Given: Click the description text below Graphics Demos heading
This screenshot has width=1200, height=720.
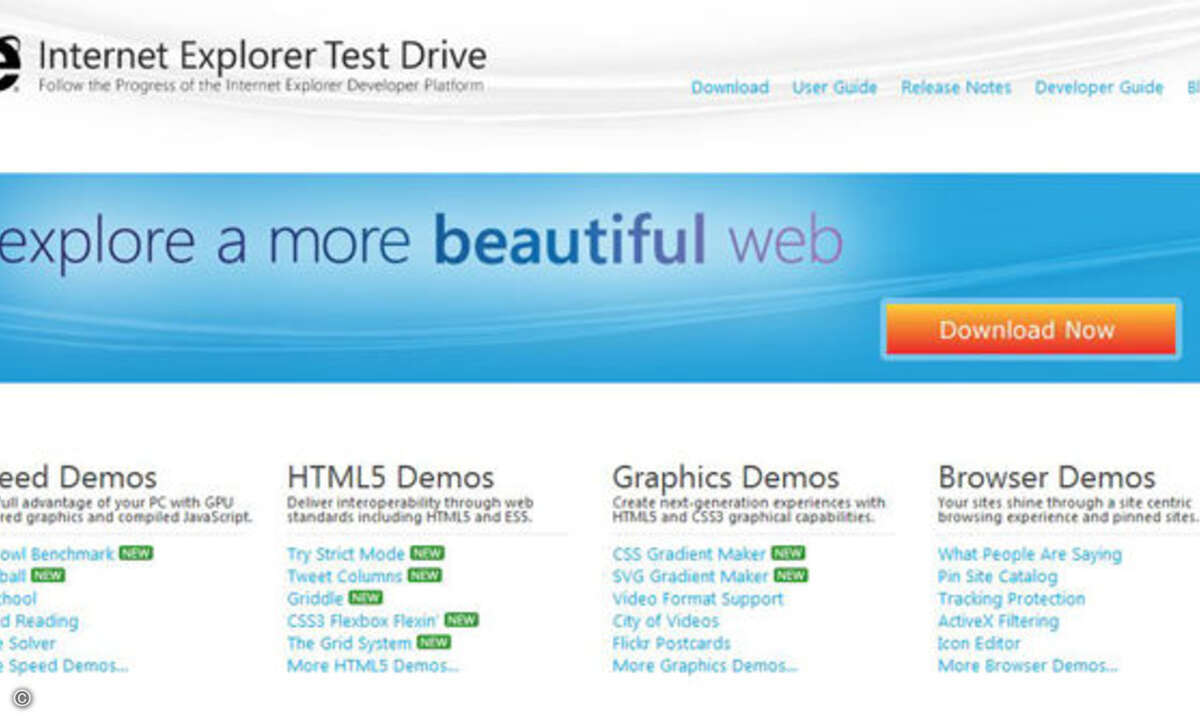Looking at the screenshot, I should 749,510.
